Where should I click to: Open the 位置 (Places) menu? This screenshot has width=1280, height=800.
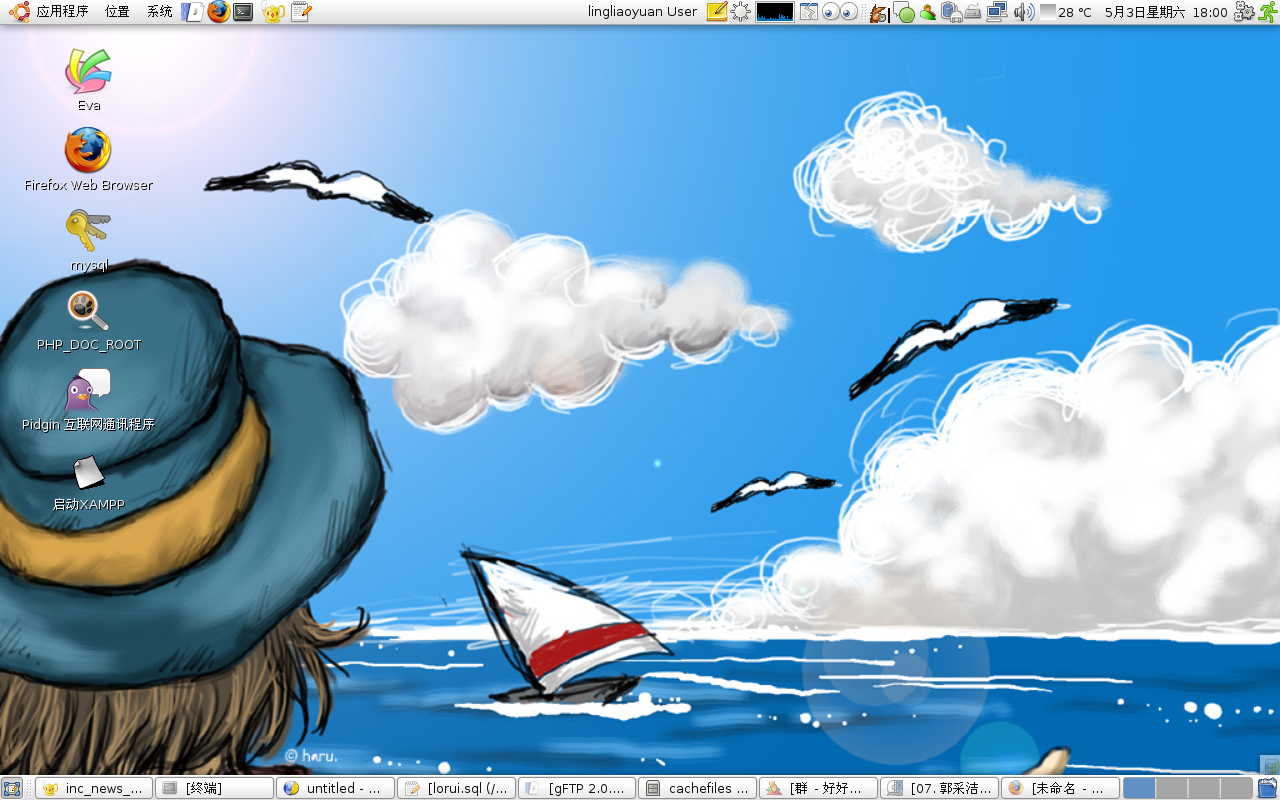(117, 12)
